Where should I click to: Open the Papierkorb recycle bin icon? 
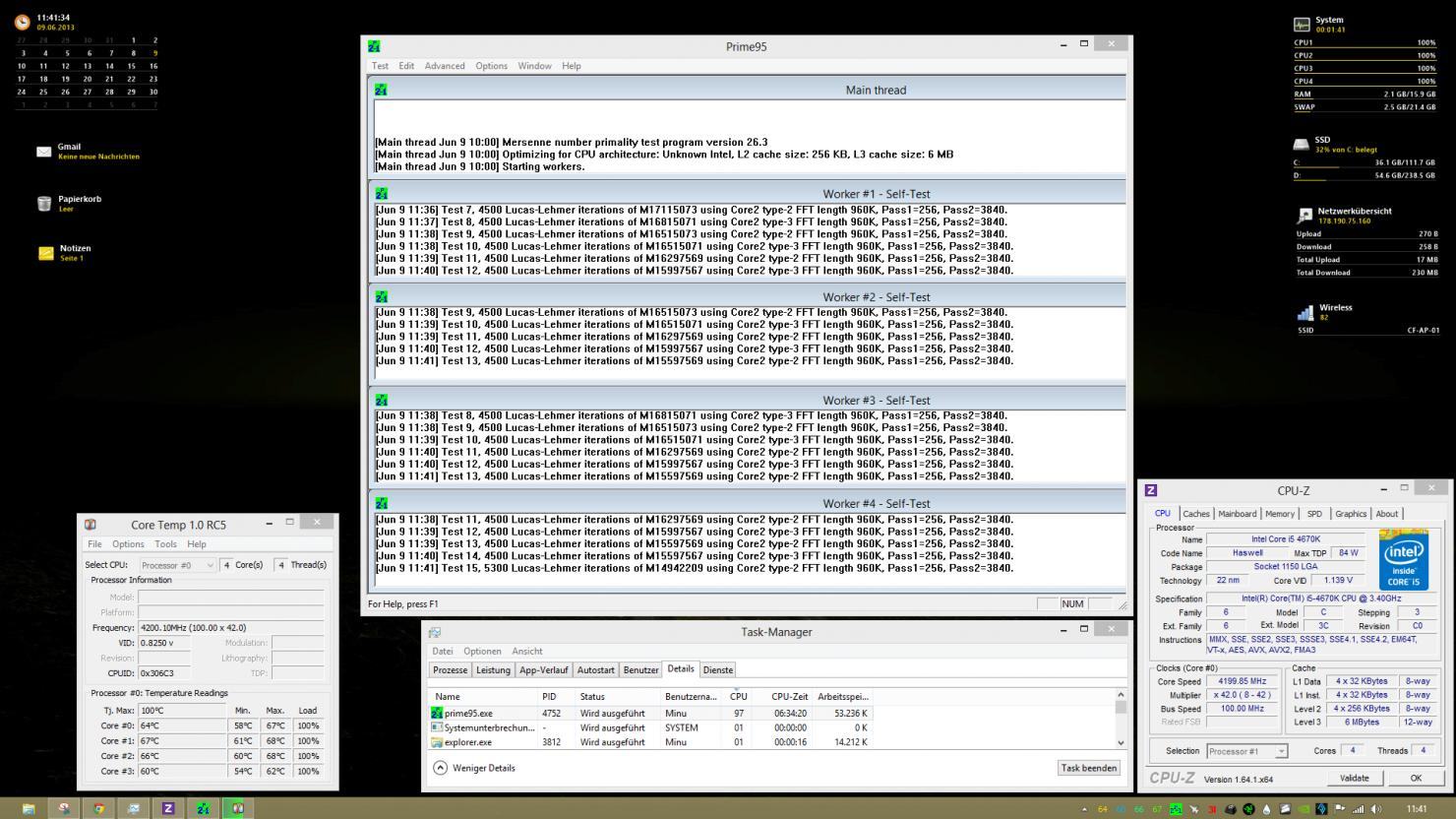click(x=44, y=203)
